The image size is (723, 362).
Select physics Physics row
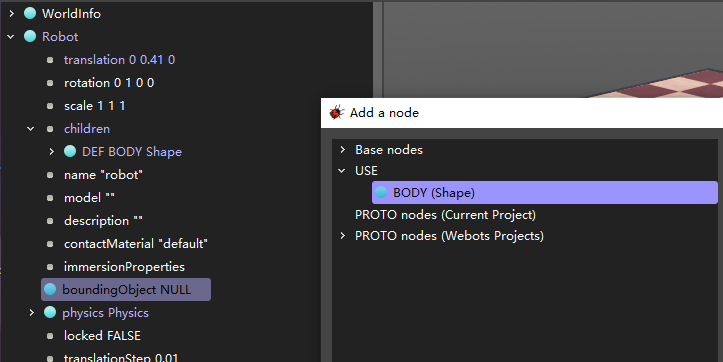[x=106, y=313]
